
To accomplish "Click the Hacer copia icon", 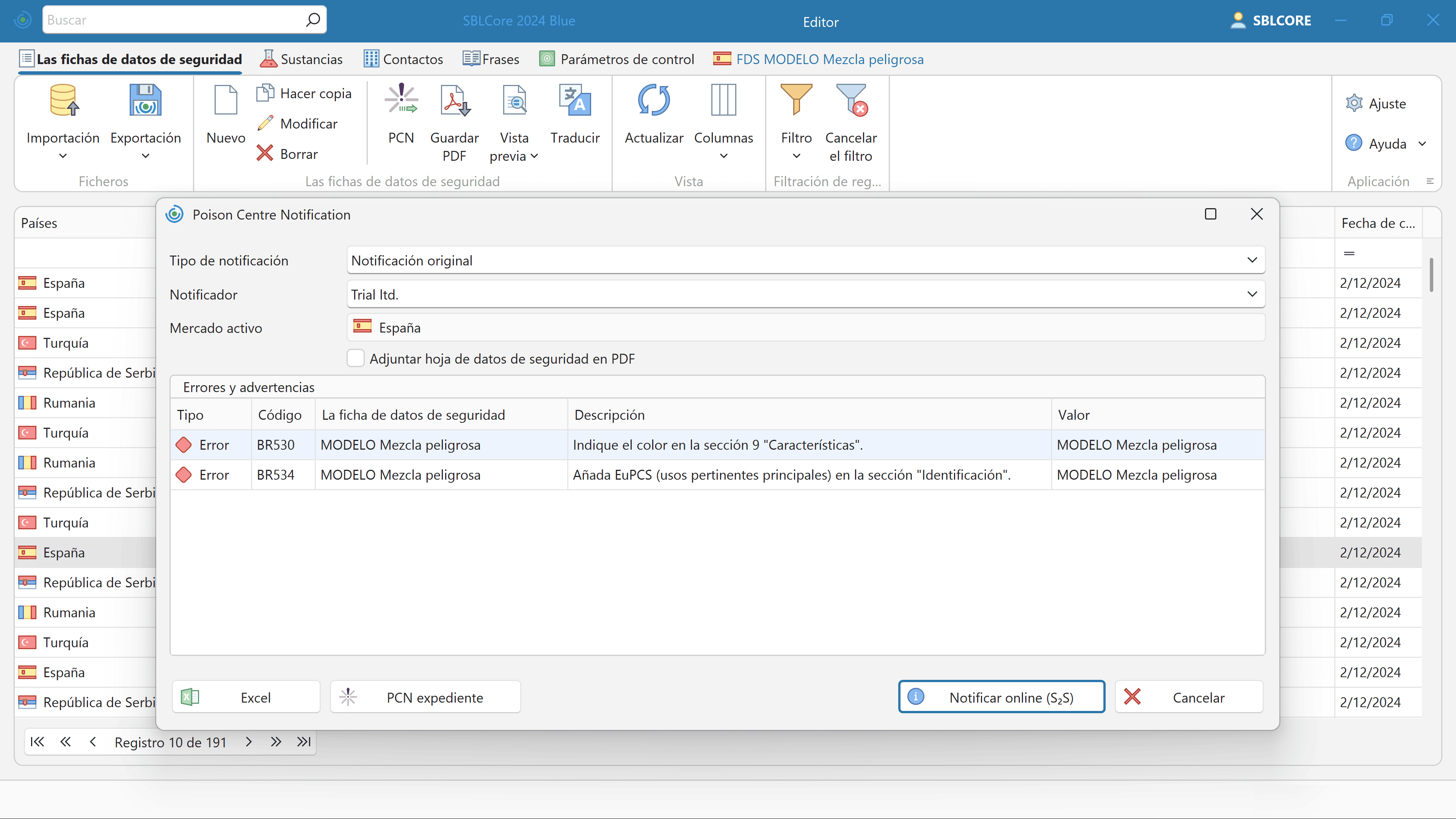I will [265, 93].
